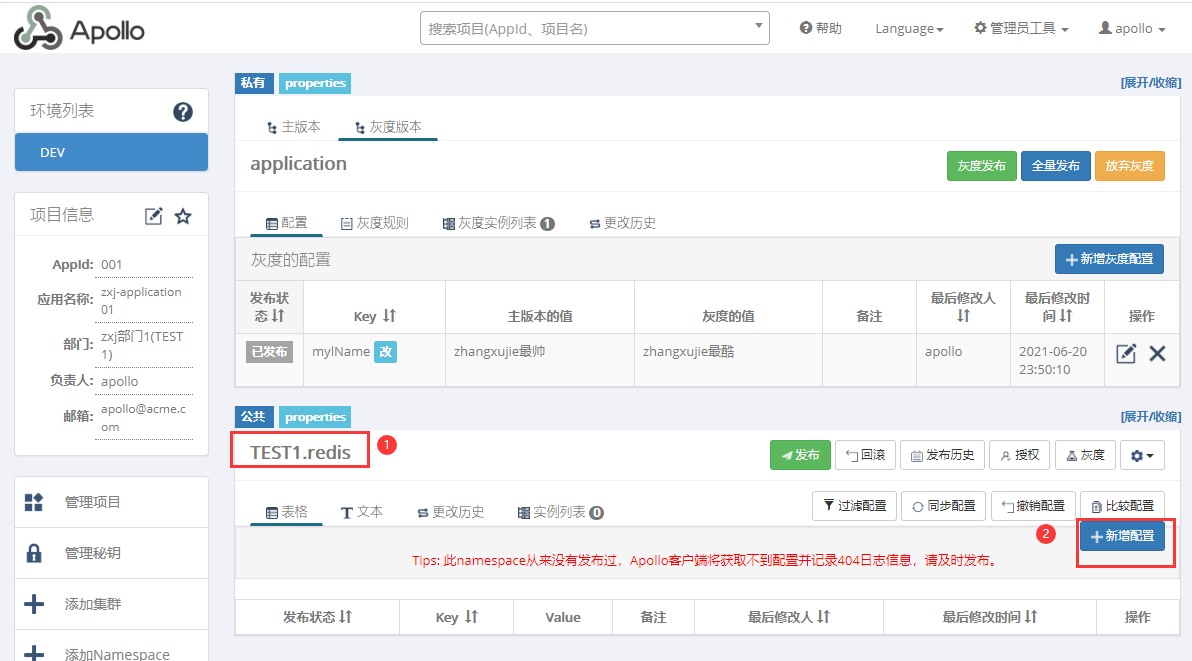
Task: Select the 管理秘钥 lock icon in sidebar
Action: (36, 552)
